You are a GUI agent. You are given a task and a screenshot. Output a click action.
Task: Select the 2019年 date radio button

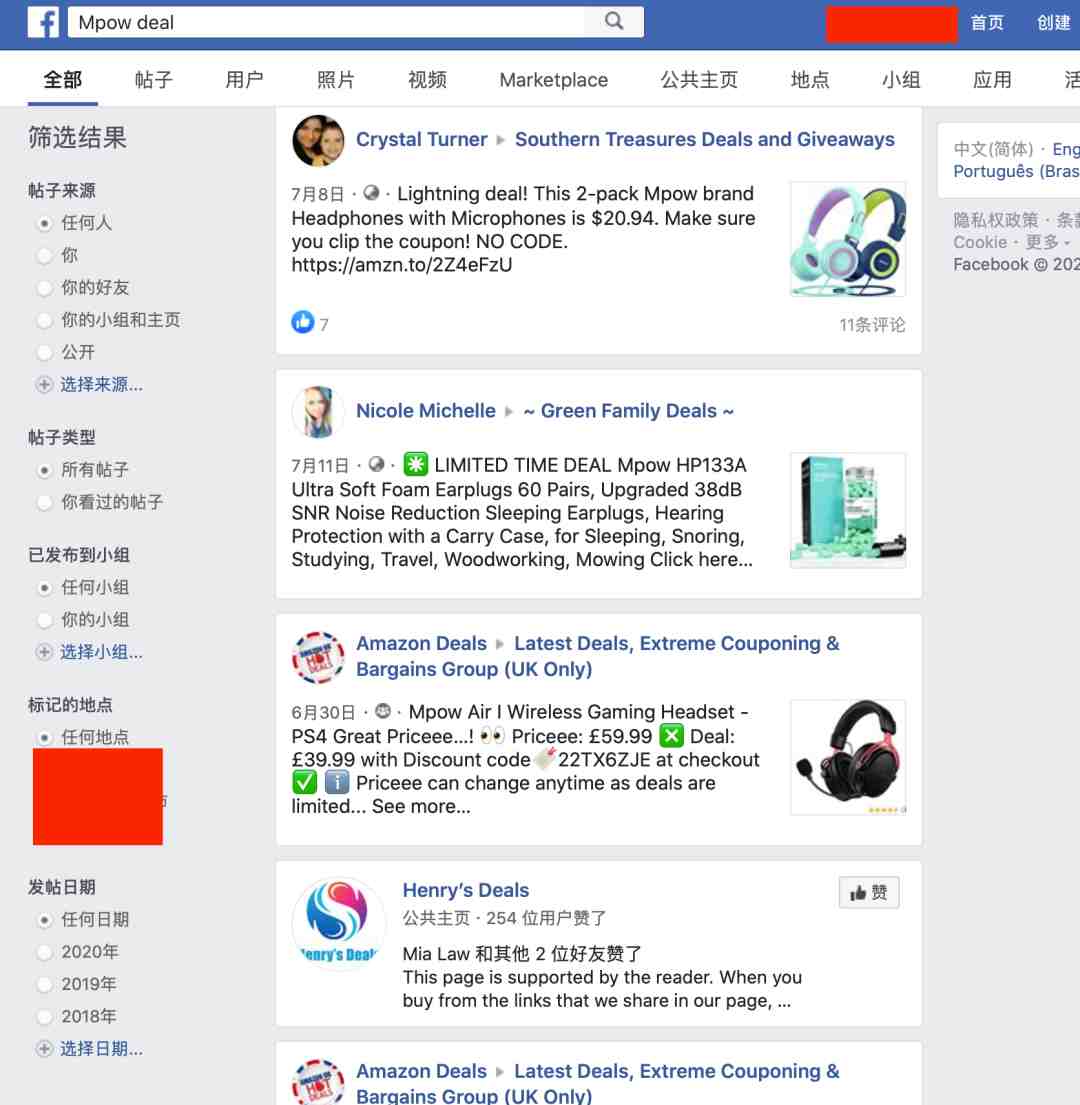44,984
